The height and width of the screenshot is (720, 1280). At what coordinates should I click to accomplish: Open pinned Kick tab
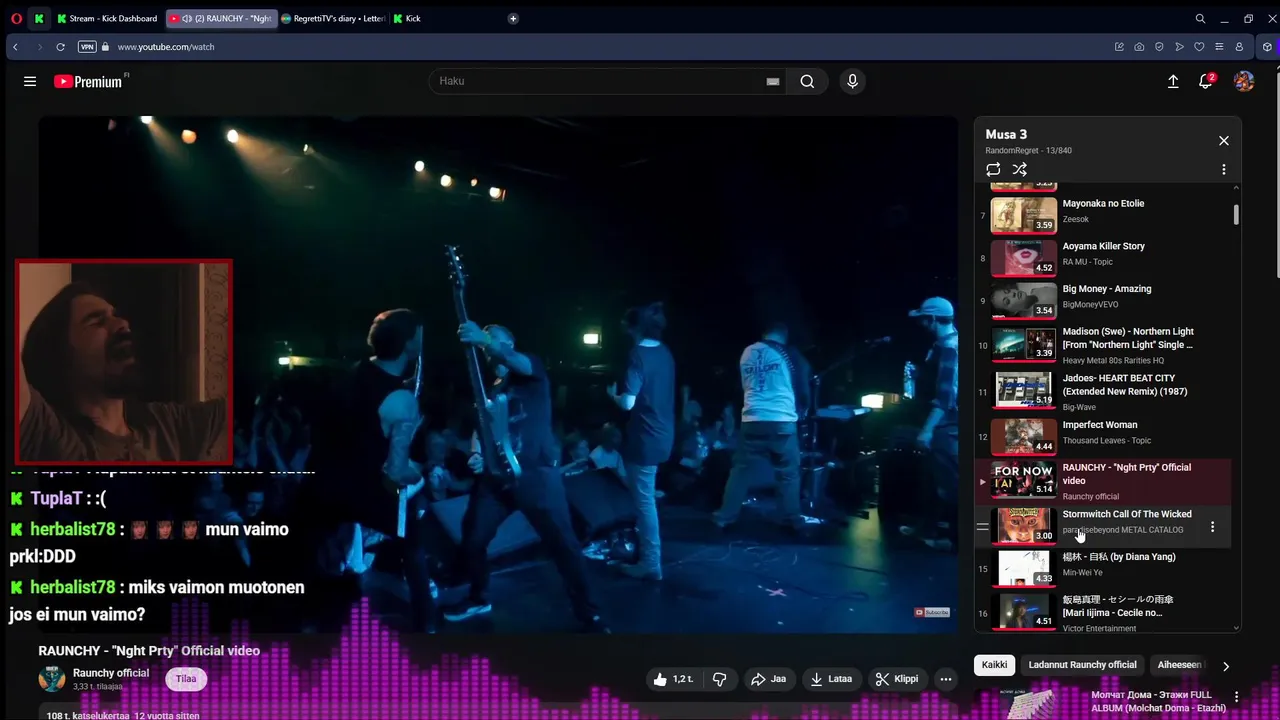pos(39,18)
